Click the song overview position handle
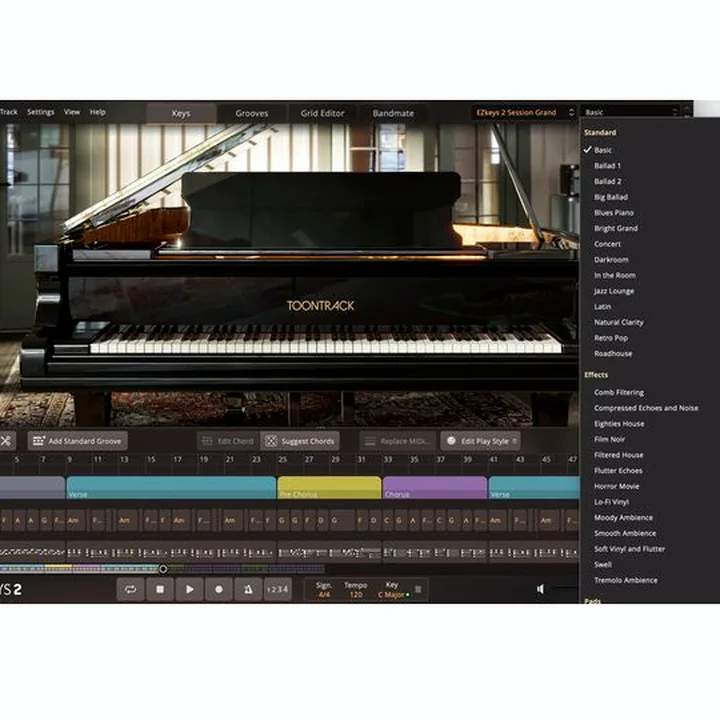This screenshot has height=720, width=720. (x=163, y=569)
